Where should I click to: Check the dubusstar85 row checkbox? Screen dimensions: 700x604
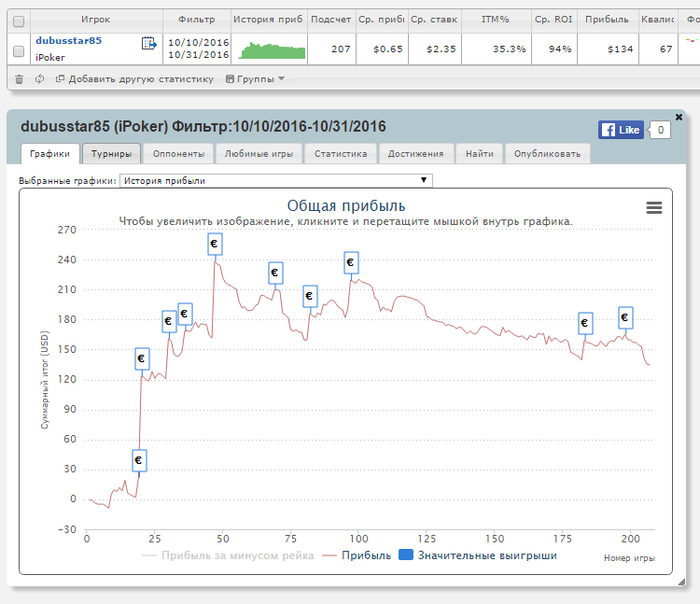(x=19, y=51)
